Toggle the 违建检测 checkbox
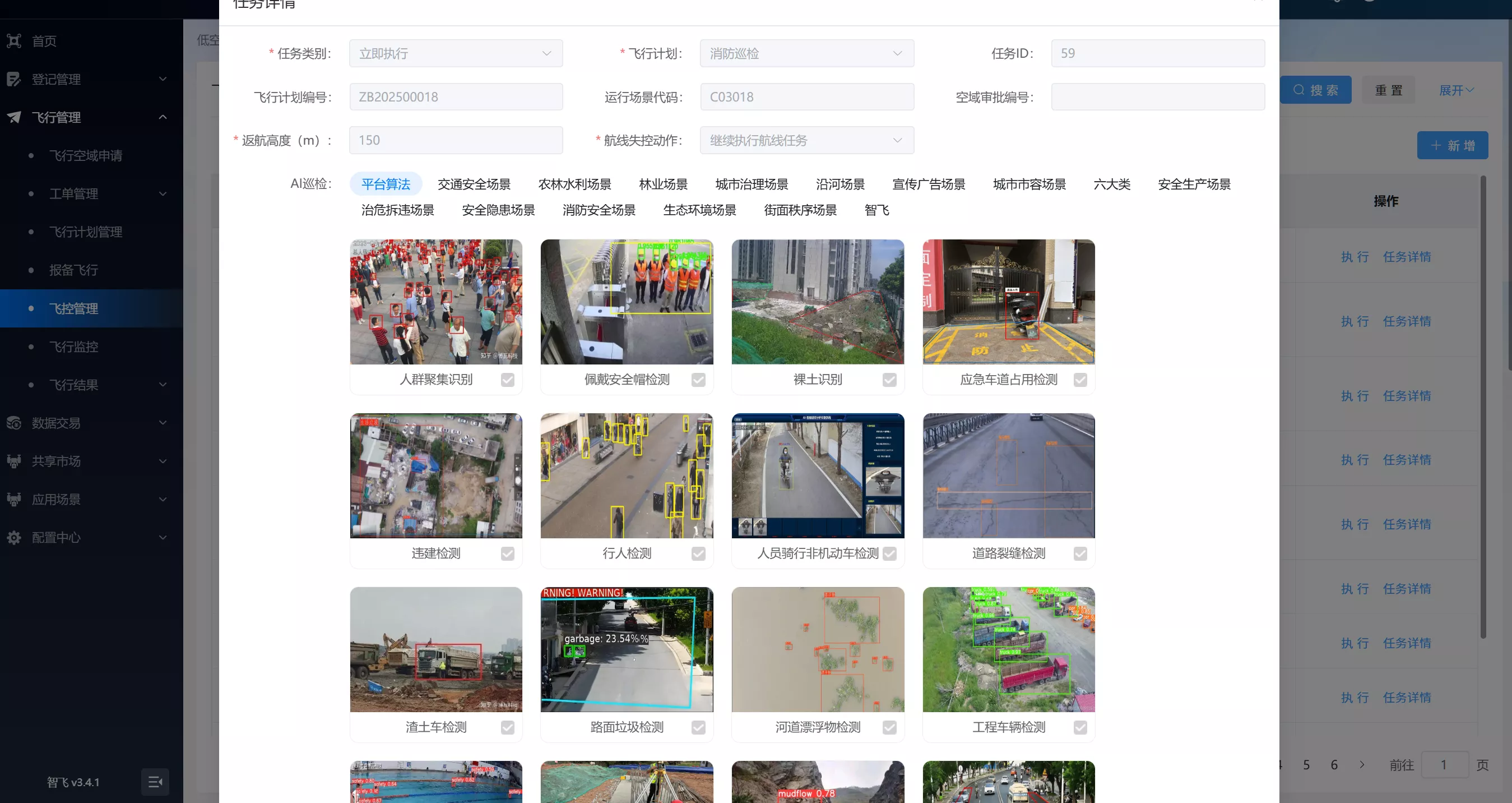Image resolution: width=1512 pixels, height=803 pixels. [508, 554]
